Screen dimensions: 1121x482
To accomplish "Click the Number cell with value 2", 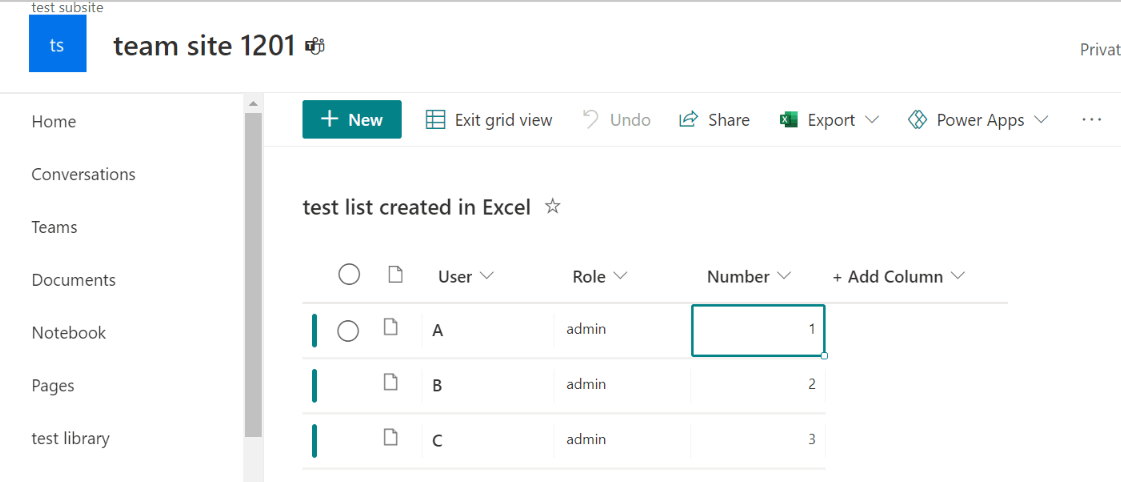I will tap(758, 385).
